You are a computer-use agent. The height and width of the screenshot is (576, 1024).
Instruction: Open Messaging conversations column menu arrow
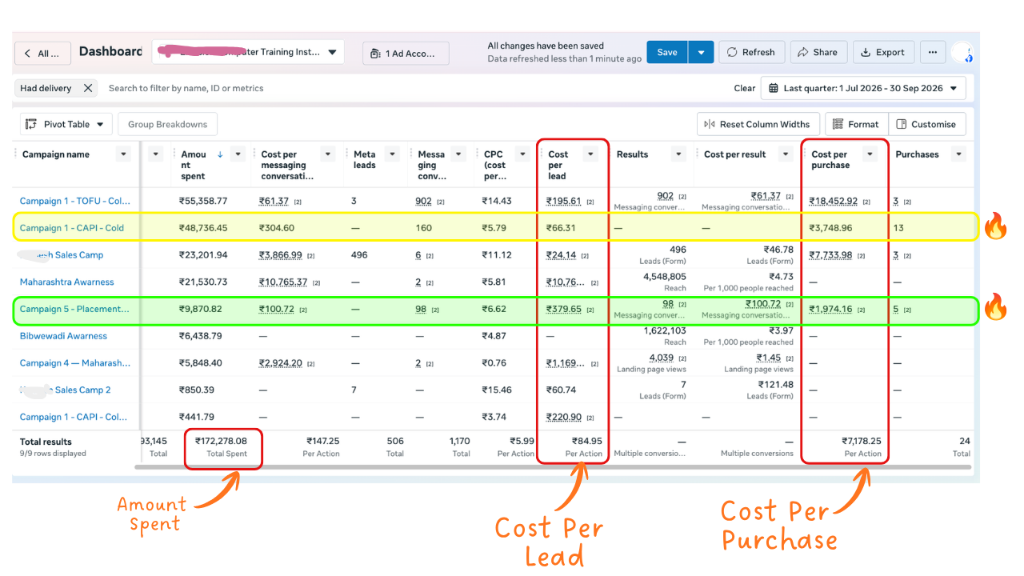pyautogui.click(x=458, y=154)
